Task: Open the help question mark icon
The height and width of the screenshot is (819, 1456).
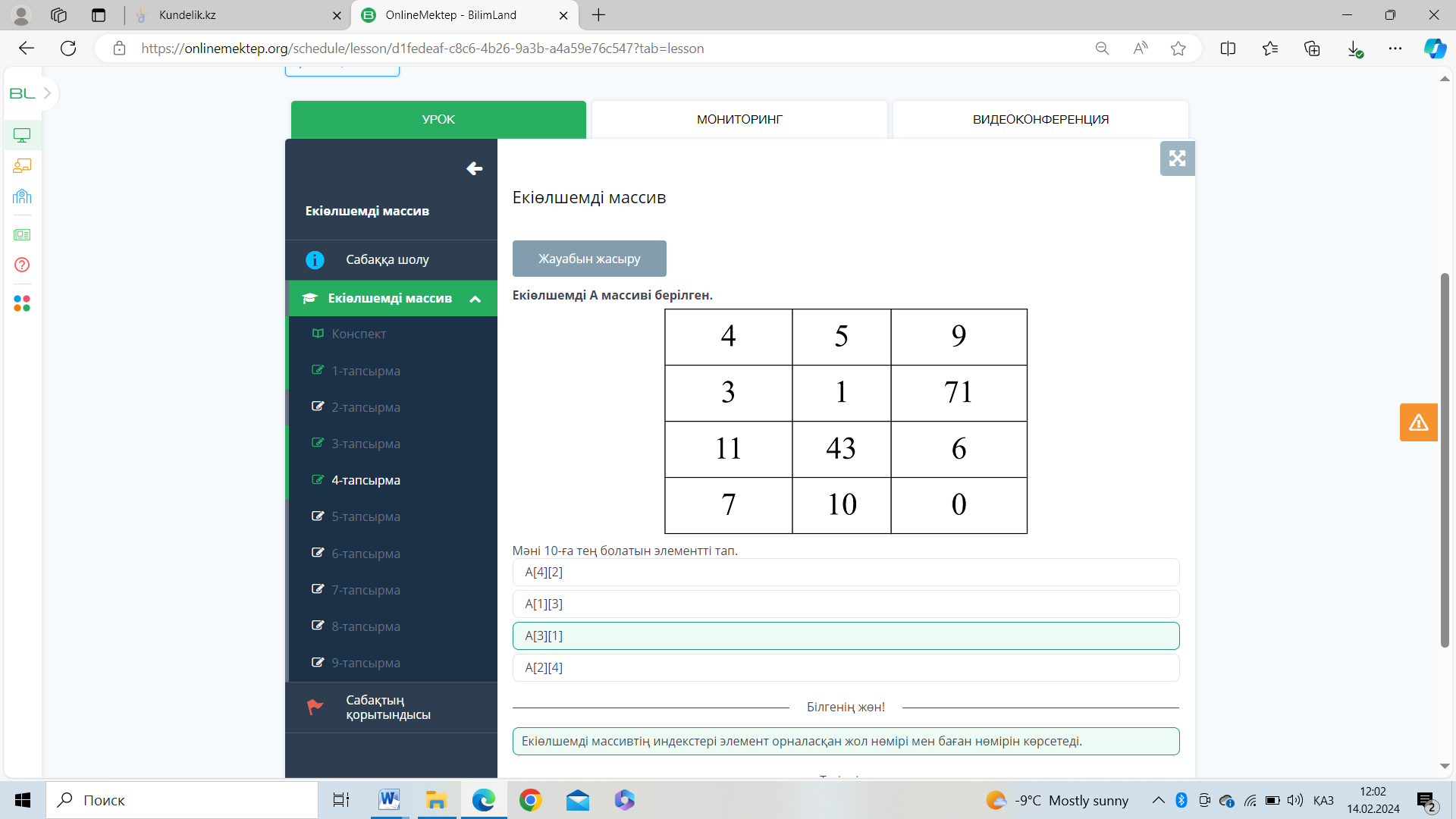Action: tap(22, 265)
